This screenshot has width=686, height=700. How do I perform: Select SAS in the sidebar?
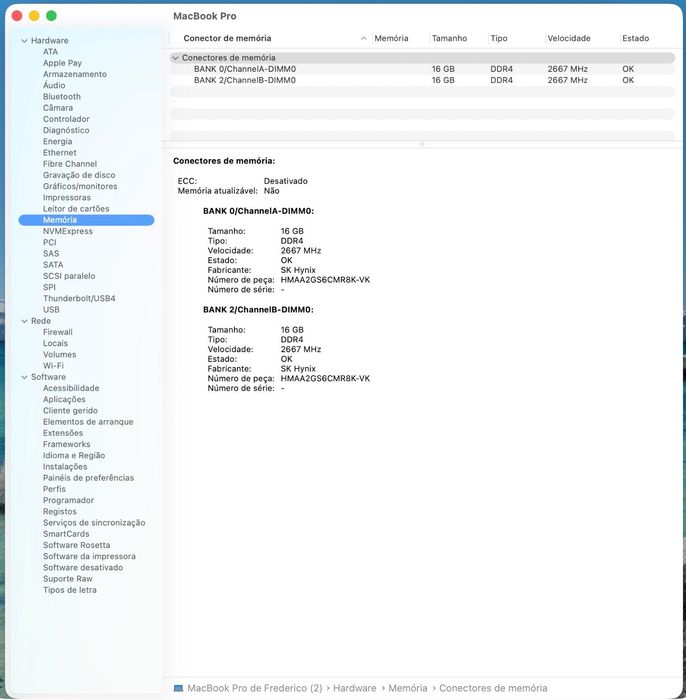tap(51, 254)
